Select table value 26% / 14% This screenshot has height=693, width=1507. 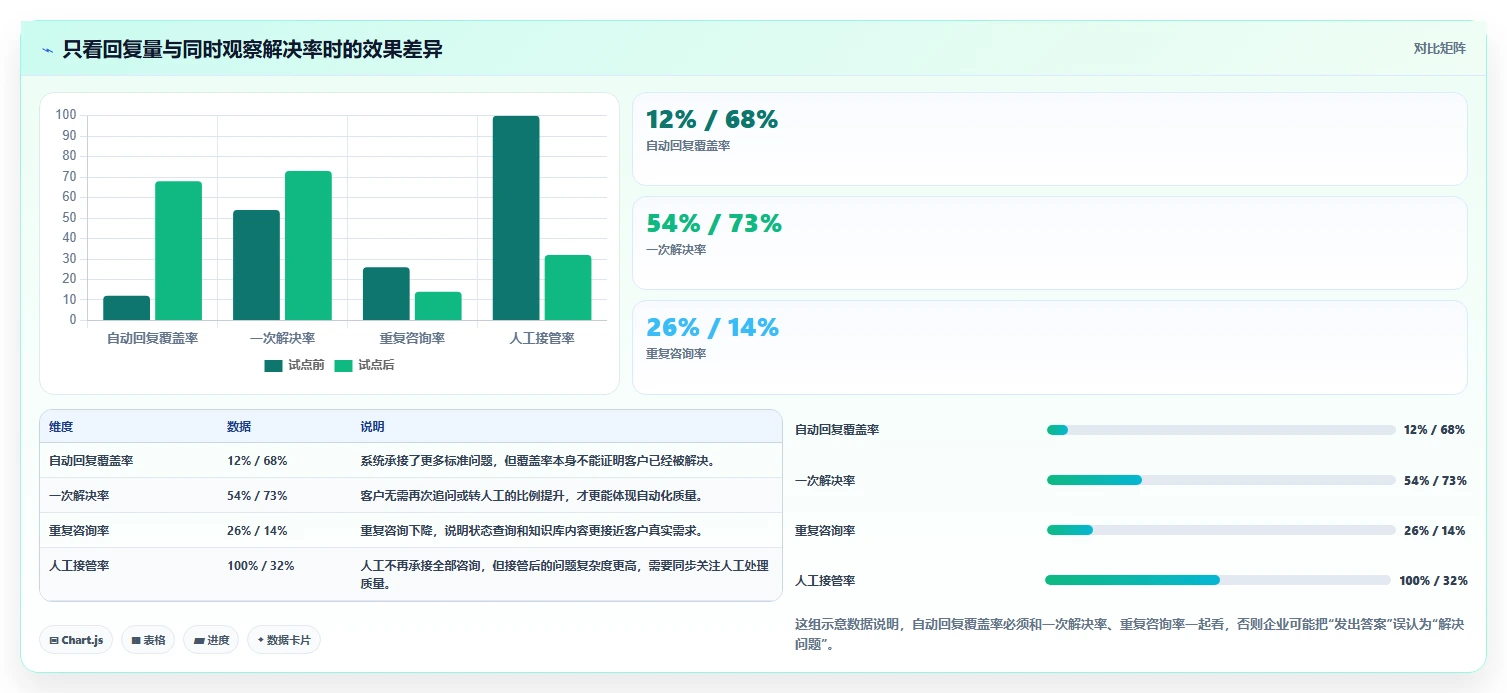coord(257,531)
